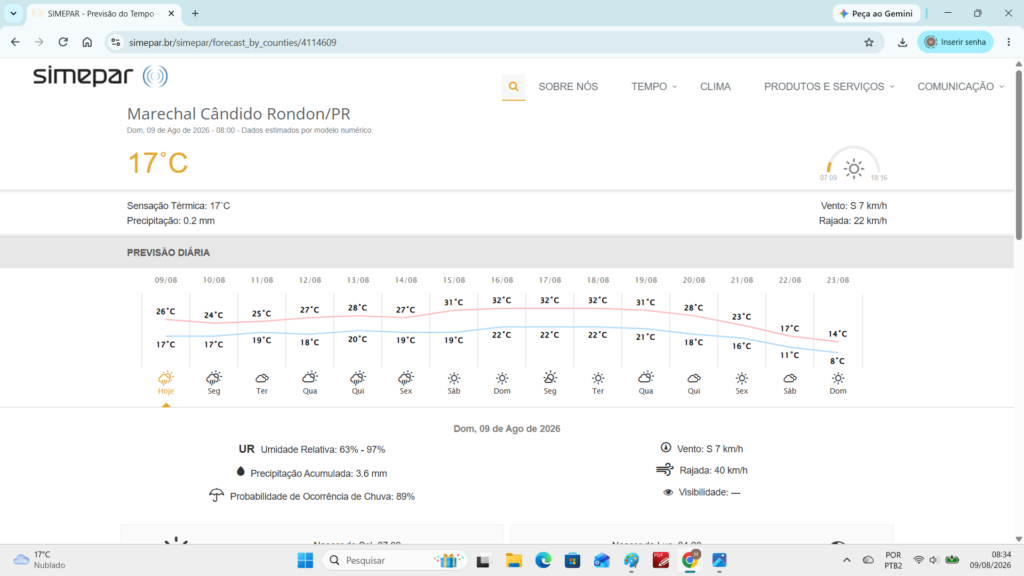1024x576 pixels.
Task: Click PREVISÃO DIÁRIA section header
Action: pyautogui.click(x=168, y=253)
